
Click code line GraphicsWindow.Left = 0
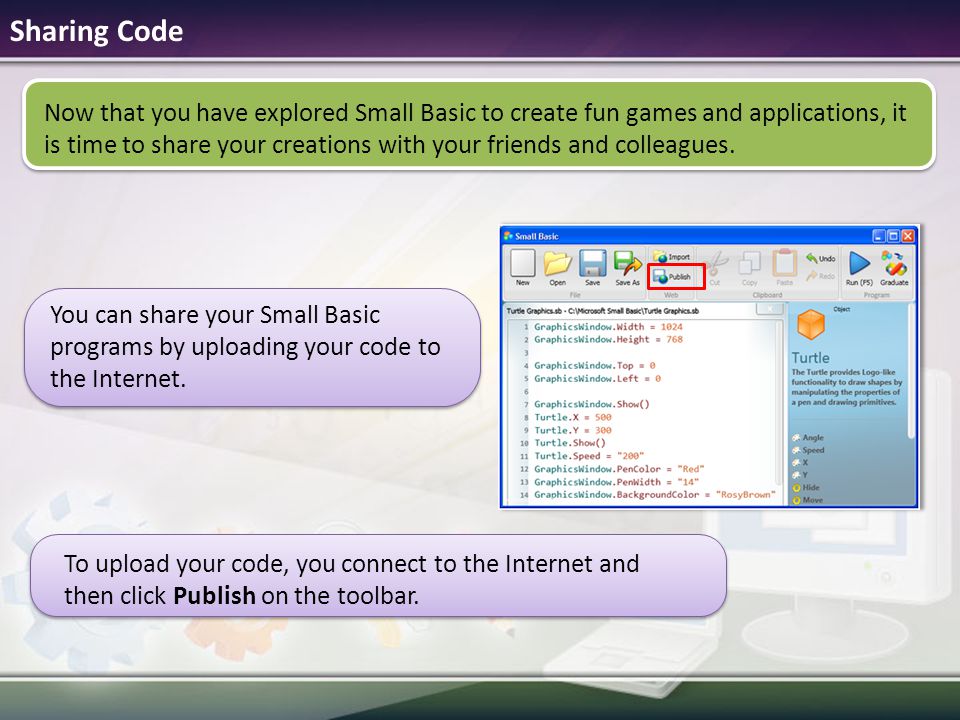(597, 378)
